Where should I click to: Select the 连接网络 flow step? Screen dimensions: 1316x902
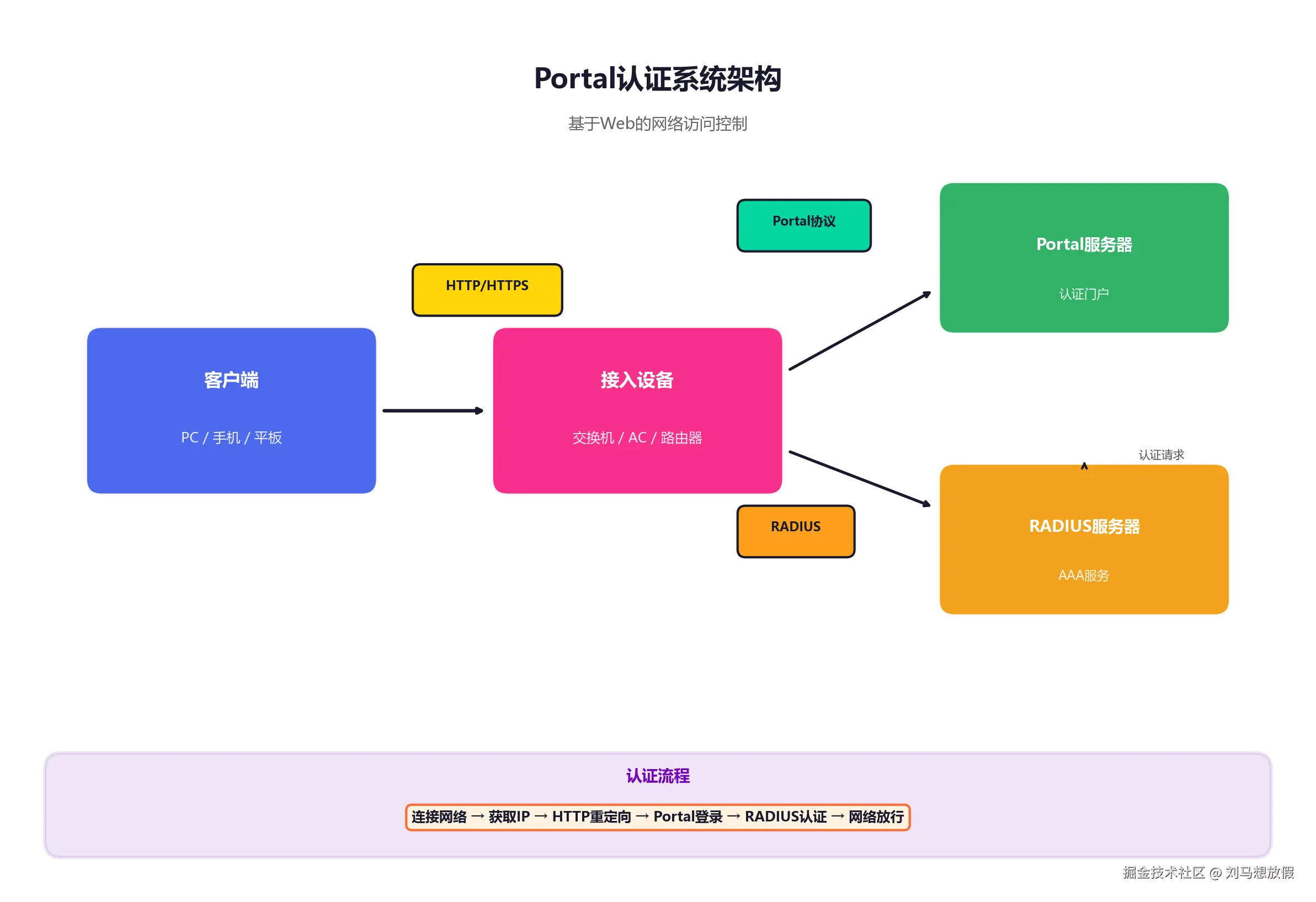point(439,817)
